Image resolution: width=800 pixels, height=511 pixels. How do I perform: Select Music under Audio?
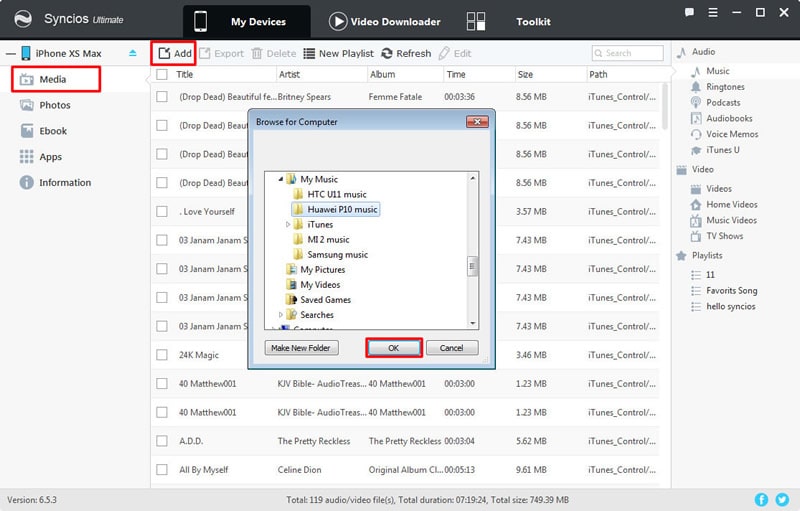coord(710,71)
